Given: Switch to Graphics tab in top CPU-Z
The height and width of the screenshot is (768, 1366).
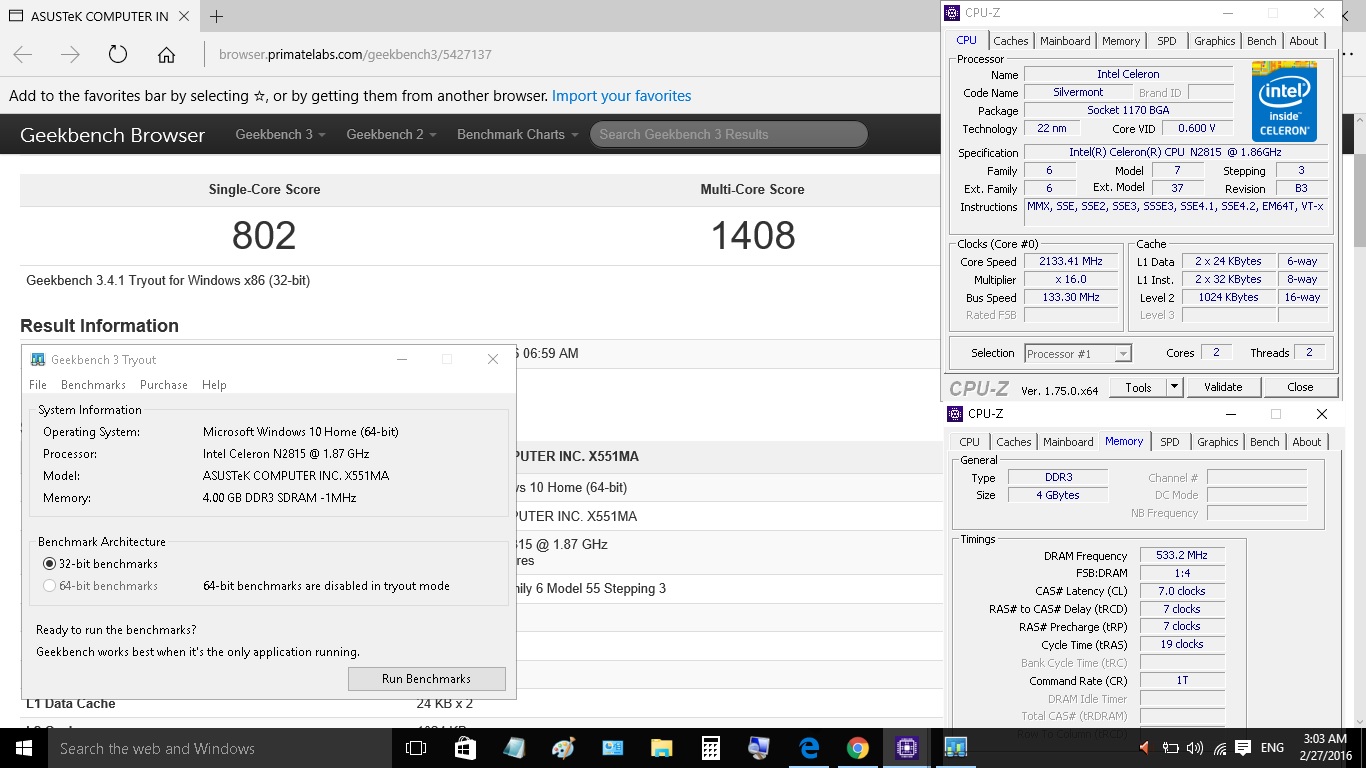Looking at the screenshot, I should 1215,41.
